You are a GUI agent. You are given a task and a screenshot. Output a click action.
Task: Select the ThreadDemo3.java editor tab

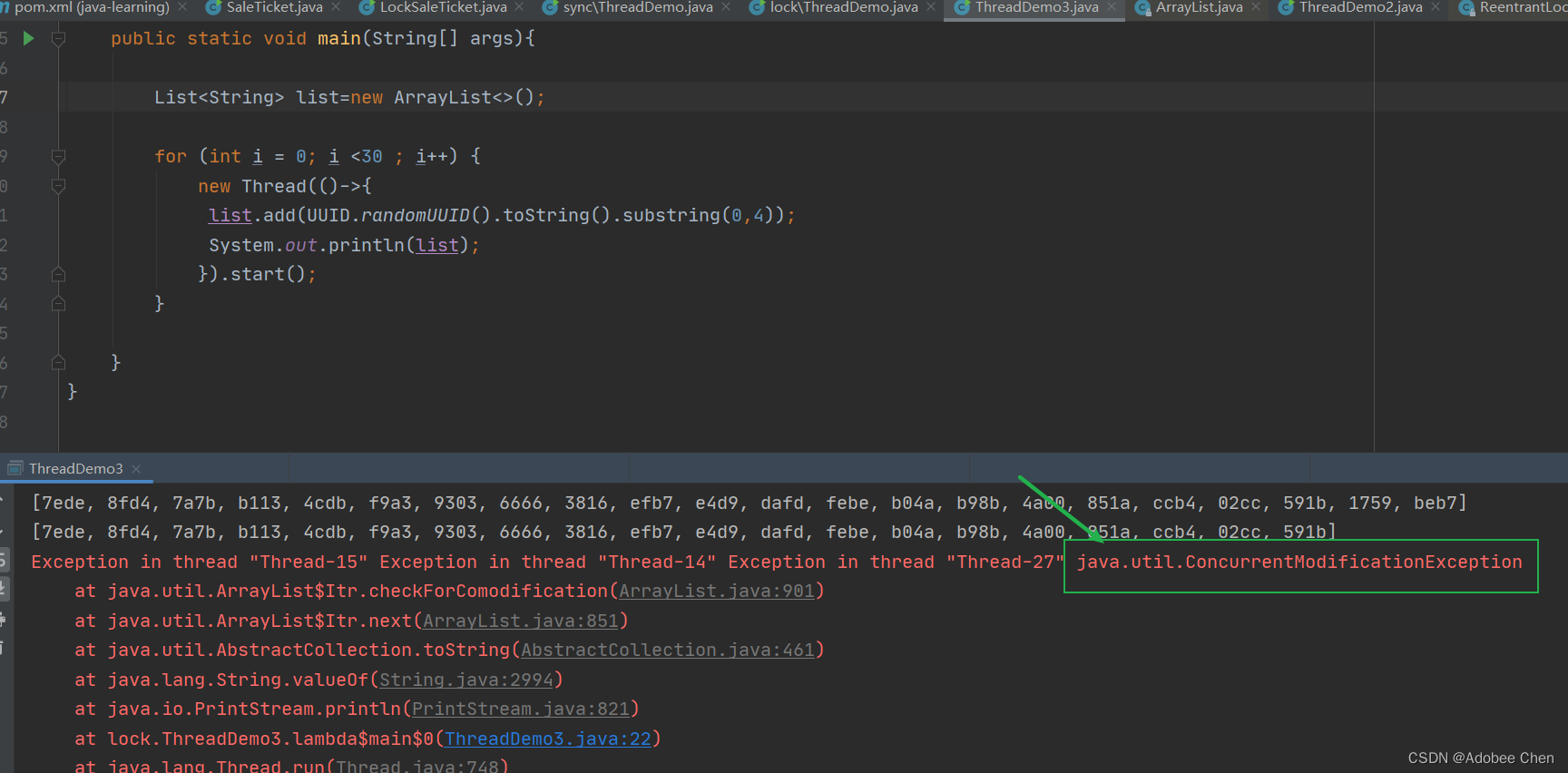(1036, 7)
